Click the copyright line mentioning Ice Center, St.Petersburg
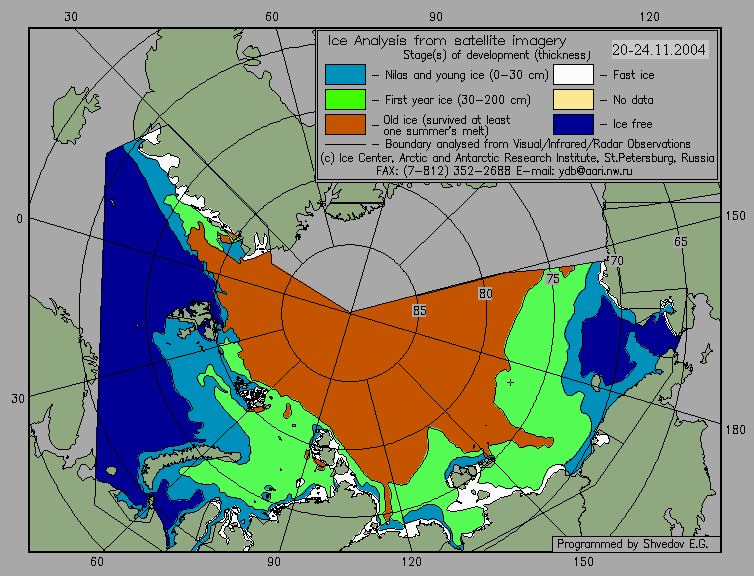 (517, 158)
